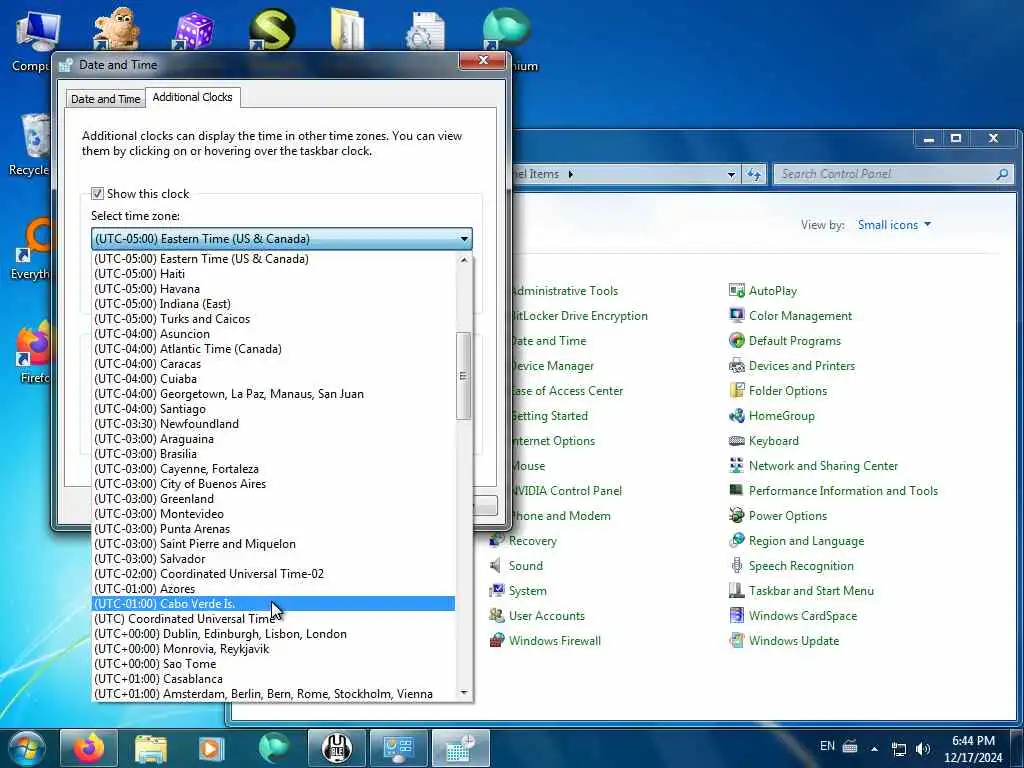Open the Sound speaker icon
1024x768 pixels.
[x=496, y=566]
